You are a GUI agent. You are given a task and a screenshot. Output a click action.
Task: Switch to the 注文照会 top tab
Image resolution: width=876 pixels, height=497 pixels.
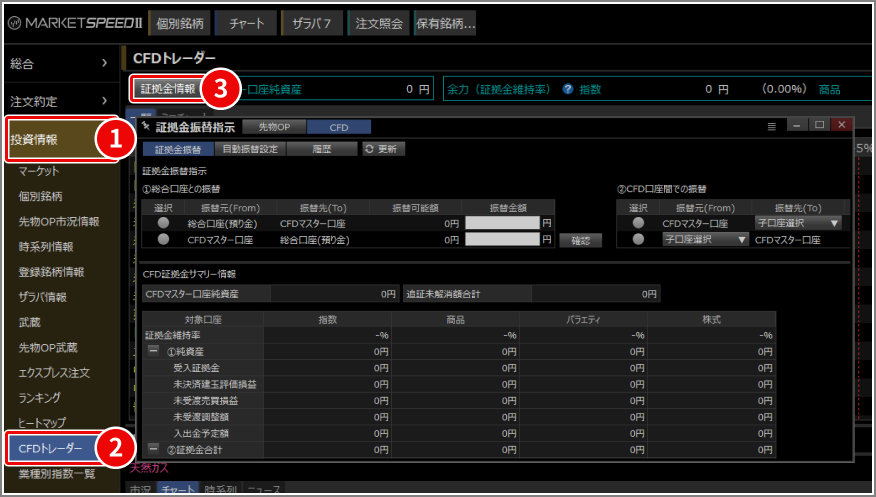click(378, 23)
